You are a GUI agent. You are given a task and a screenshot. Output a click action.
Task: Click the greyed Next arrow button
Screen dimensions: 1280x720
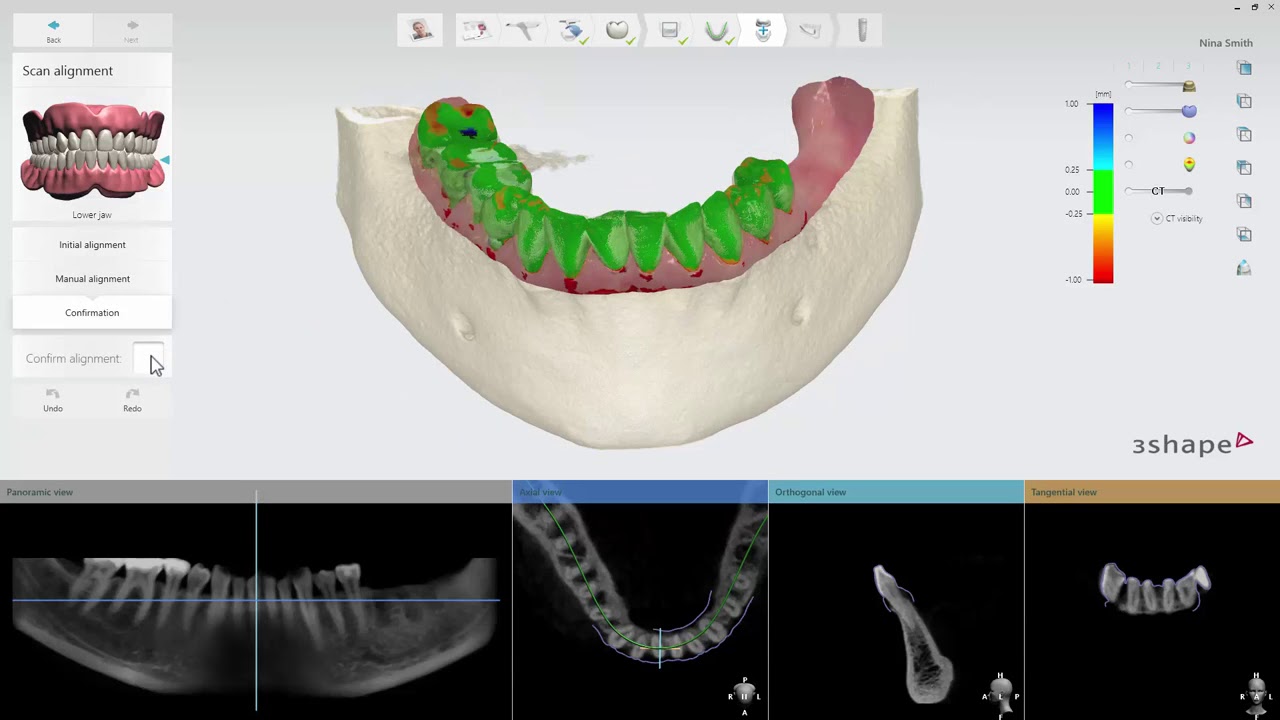coord(131,30)
